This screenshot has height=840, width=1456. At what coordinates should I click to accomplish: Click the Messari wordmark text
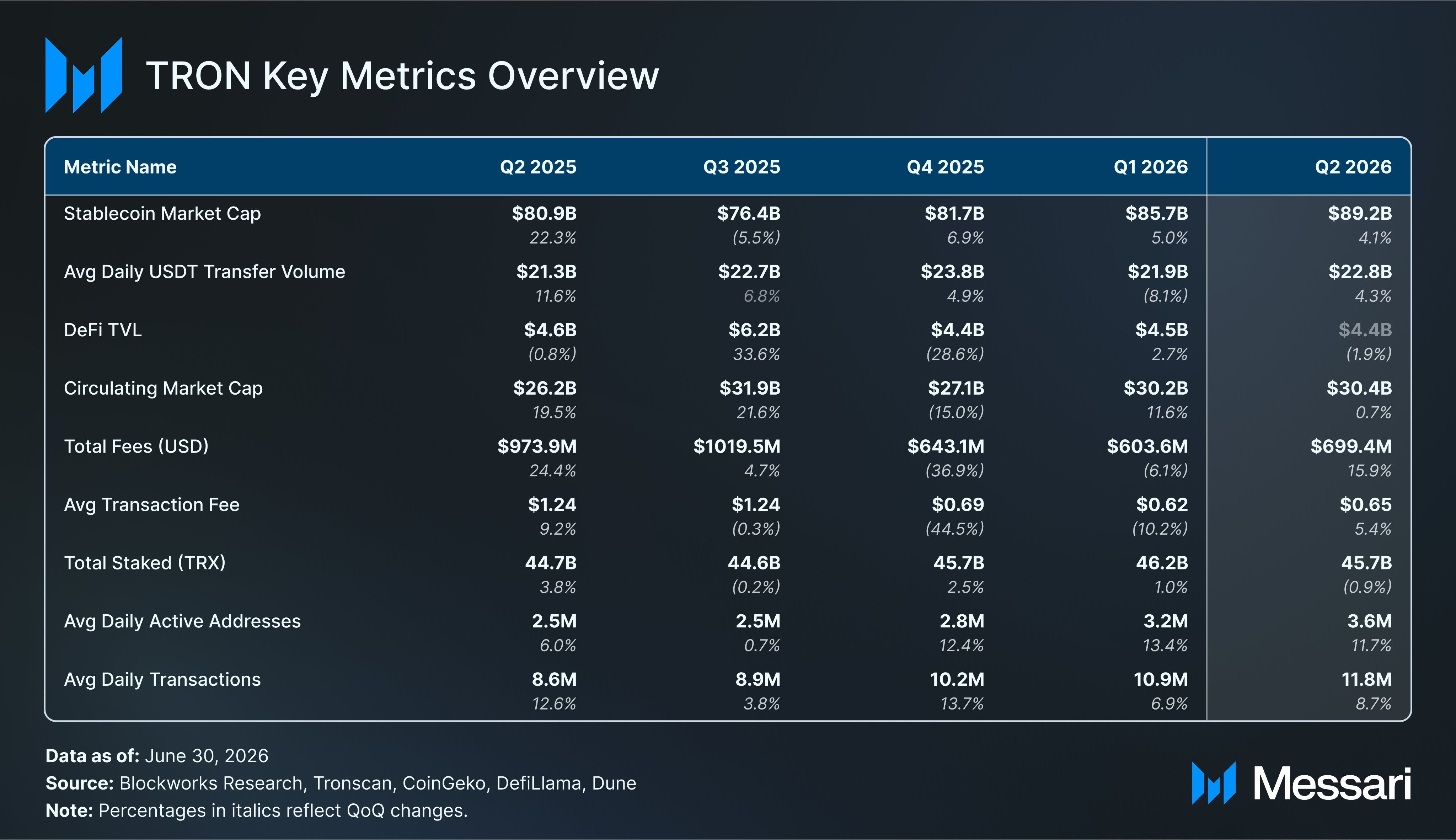click(1332, 784)
